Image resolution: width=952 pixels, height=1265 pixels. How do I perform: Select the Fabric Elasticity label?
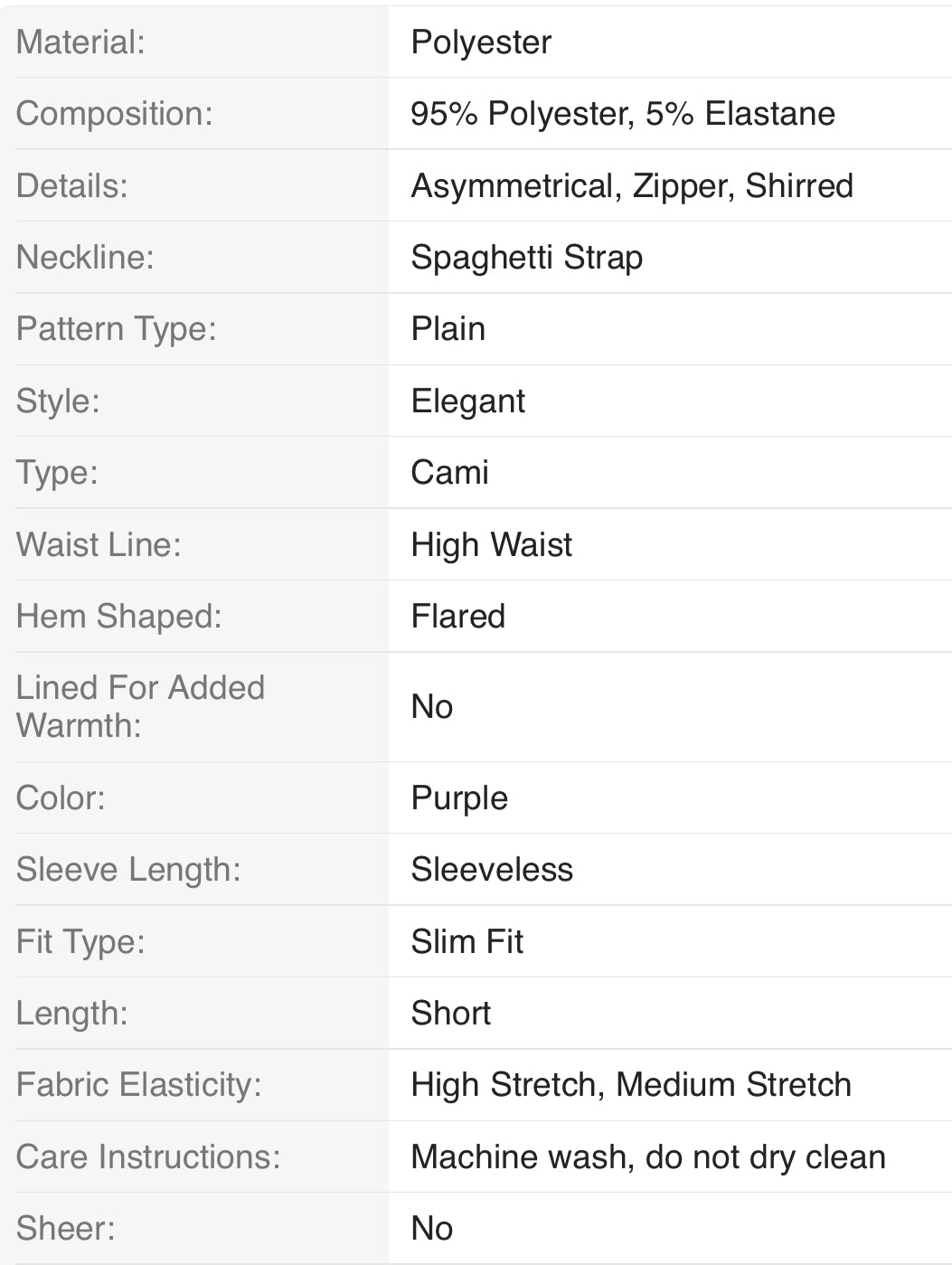(x=139, y=1085)
